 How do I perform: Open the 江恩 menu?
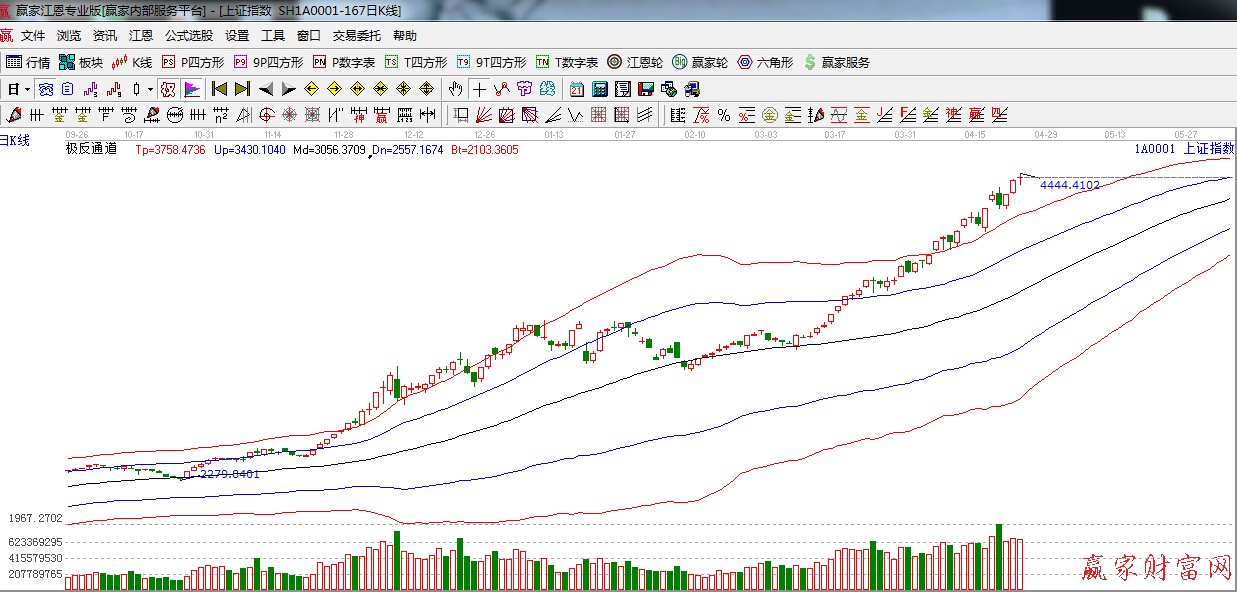141,36
